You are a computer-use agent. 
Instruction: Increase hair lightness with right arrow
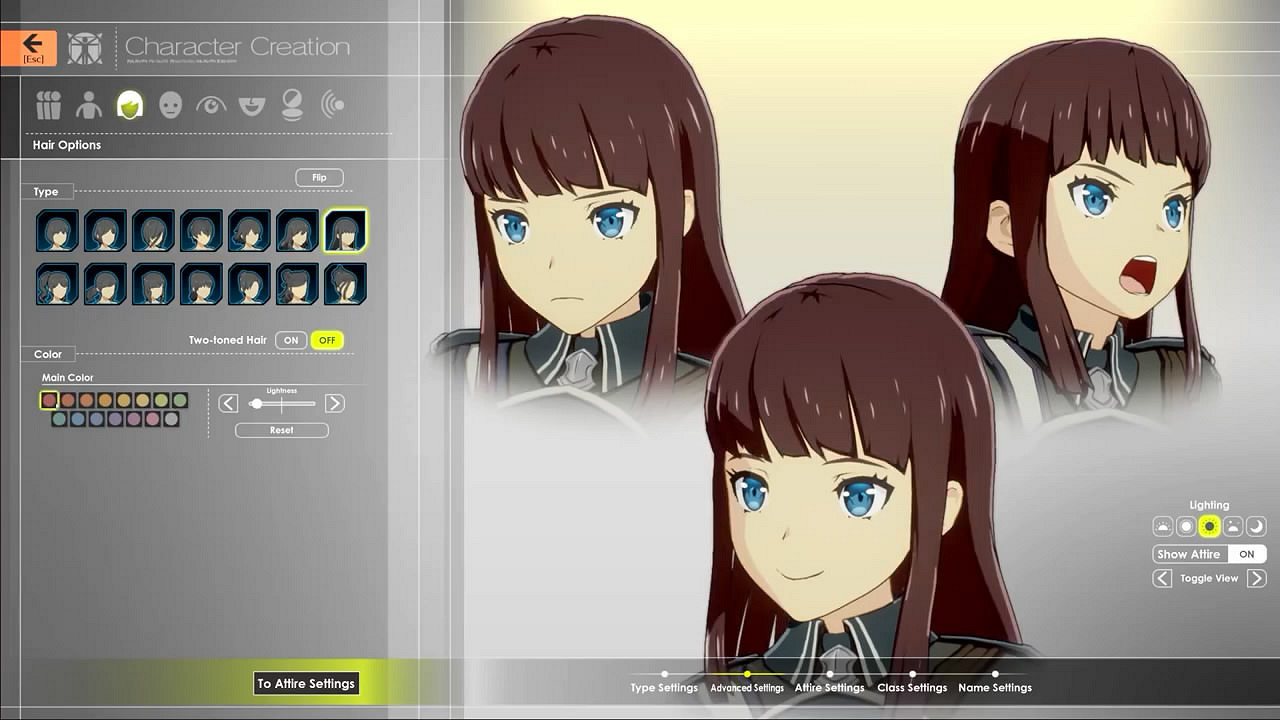(335, 403)
